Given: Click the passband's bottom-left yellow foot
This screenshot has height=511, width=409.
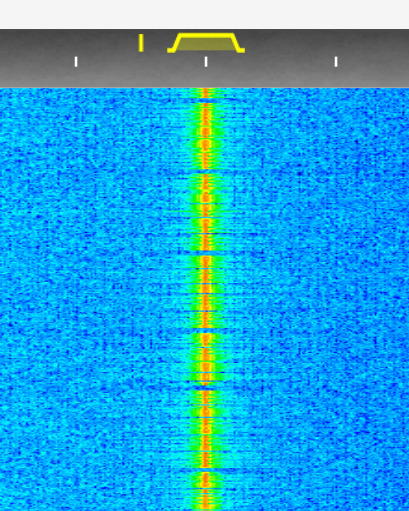Looking at the screenshot, I should pyautogui.click(x=171, y=51).
